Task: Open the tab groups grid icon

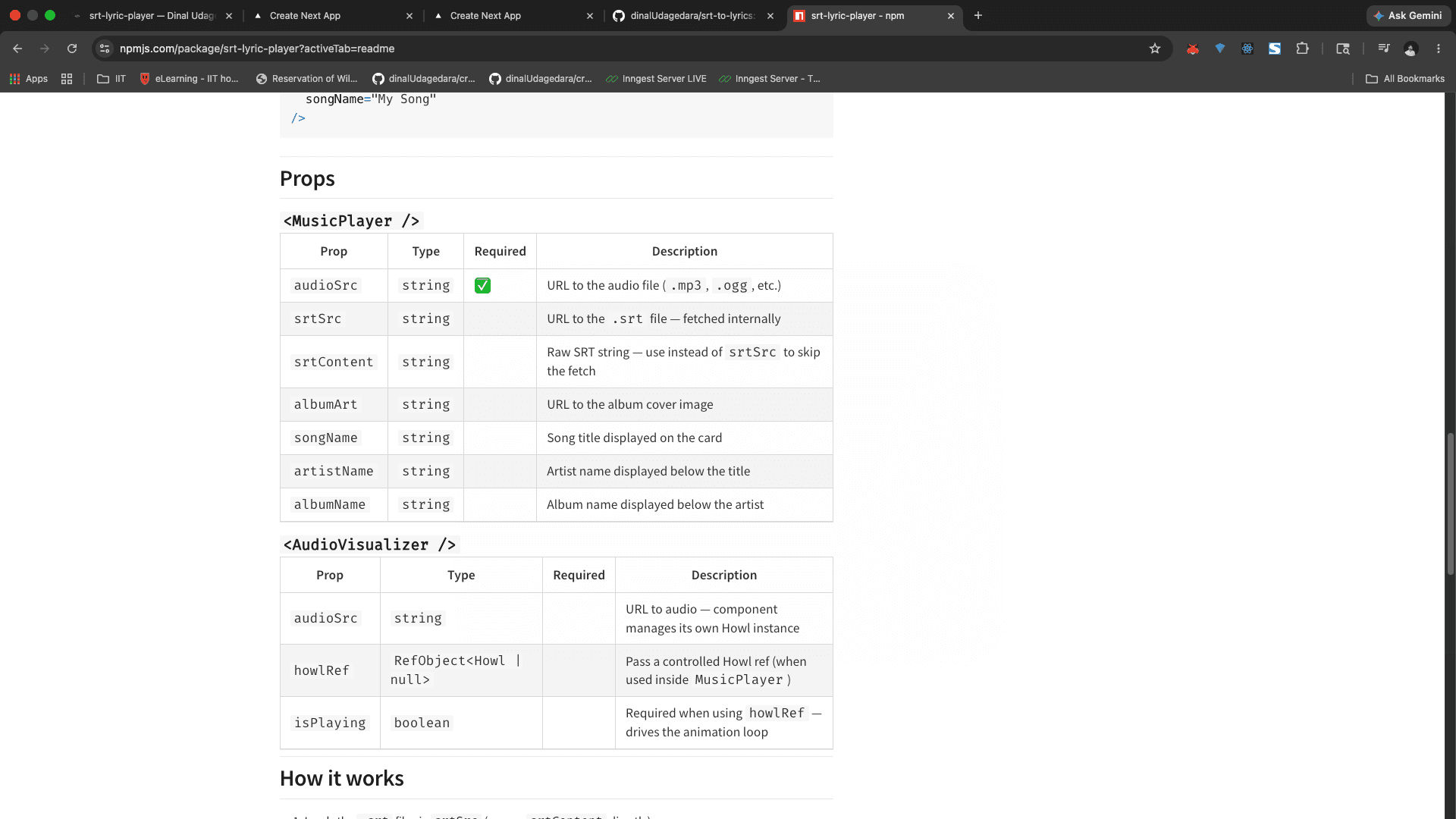Action: pyautogui.click(x=67, y=79)
